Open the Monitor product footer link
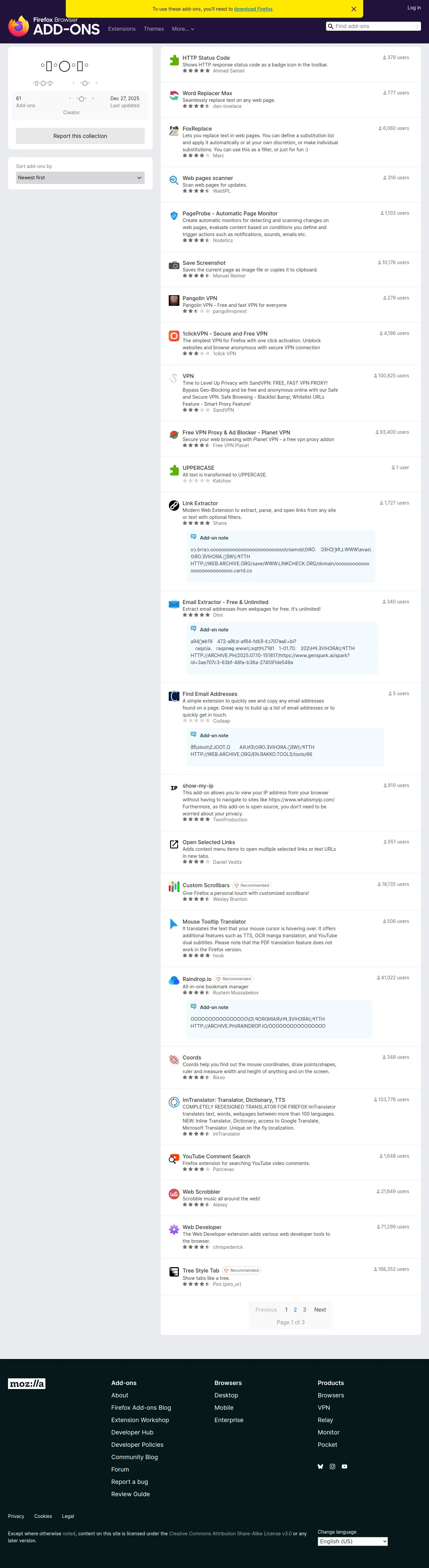The image size is (429, 1568). click(328, 1432)
